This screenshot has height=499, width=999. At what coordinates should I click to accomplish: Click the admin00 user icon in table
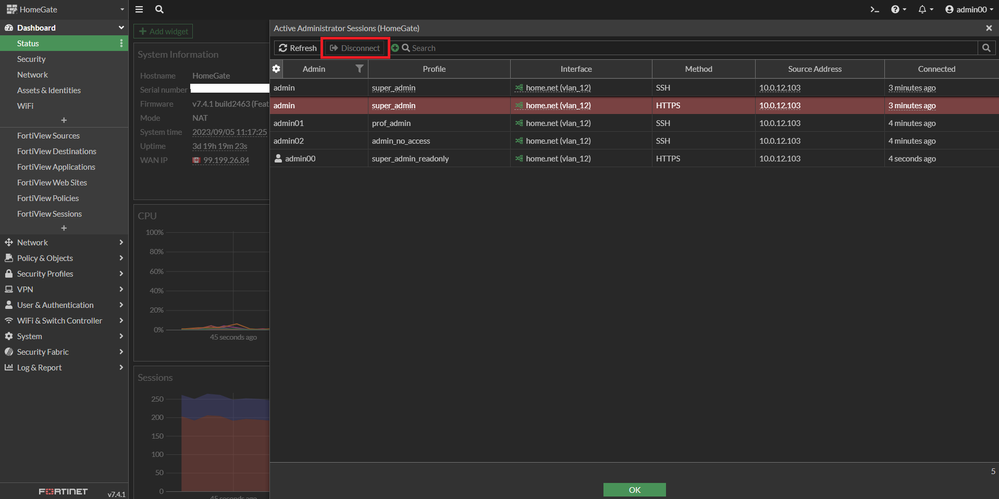pyautogui.click(x=278, y=158)
